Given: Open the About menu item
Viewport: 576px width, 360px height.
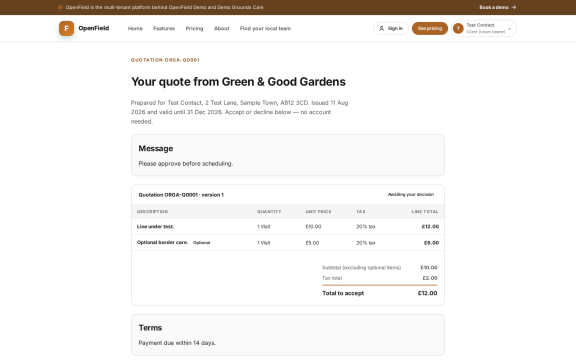Looking at the screenshot, I should tap(222, 28).
